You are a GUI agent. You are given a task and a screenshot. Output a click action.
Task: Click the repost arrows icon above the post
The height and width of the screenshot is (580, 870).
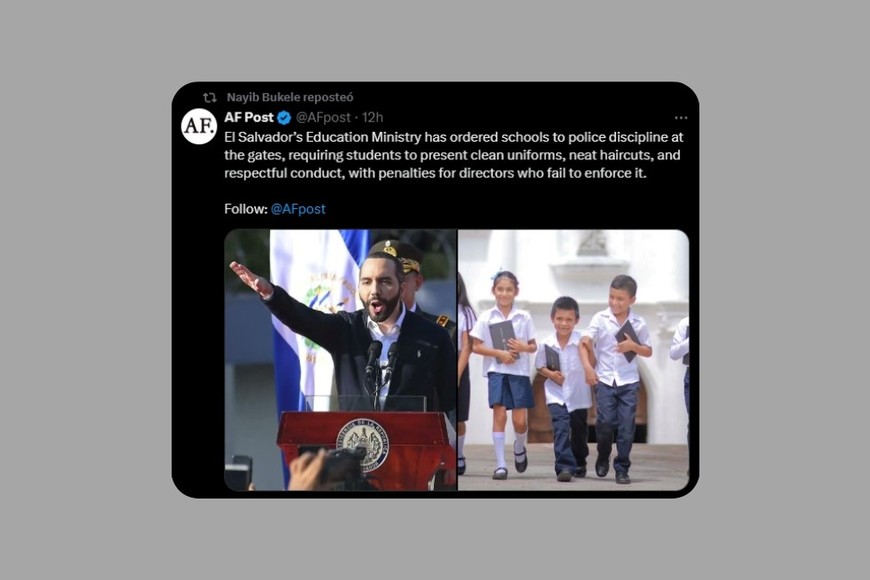coord(210,98)
